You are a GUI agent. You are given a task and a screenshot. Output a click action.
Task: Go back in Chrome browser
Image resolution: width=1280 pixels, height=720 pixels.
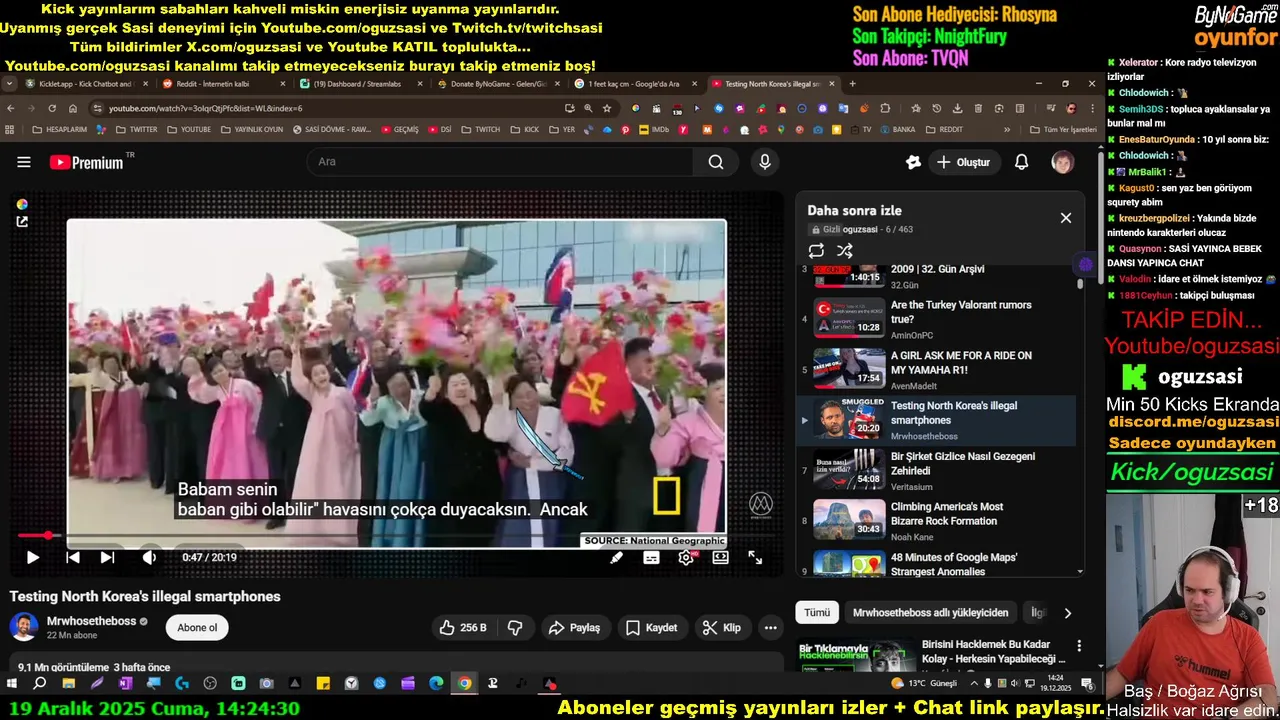coord(10,108)
